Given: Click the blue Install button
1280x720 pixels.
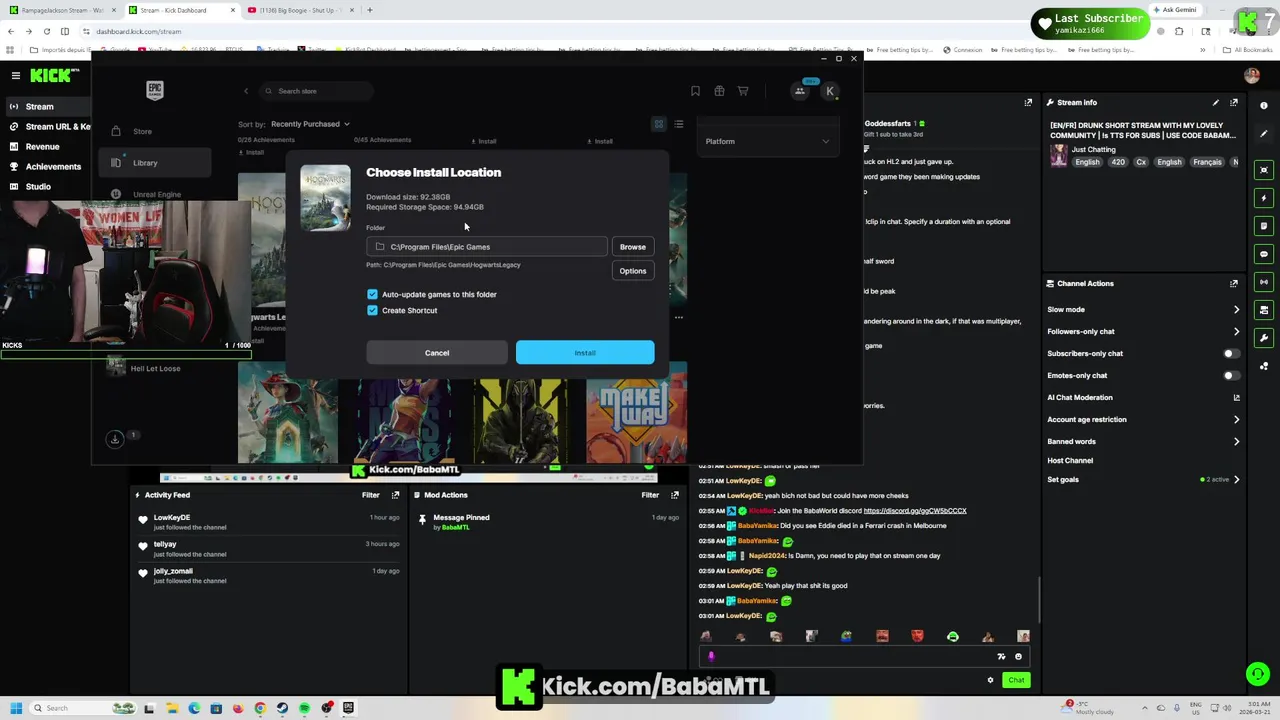Looking at the screenshot, I should point(585,353).
